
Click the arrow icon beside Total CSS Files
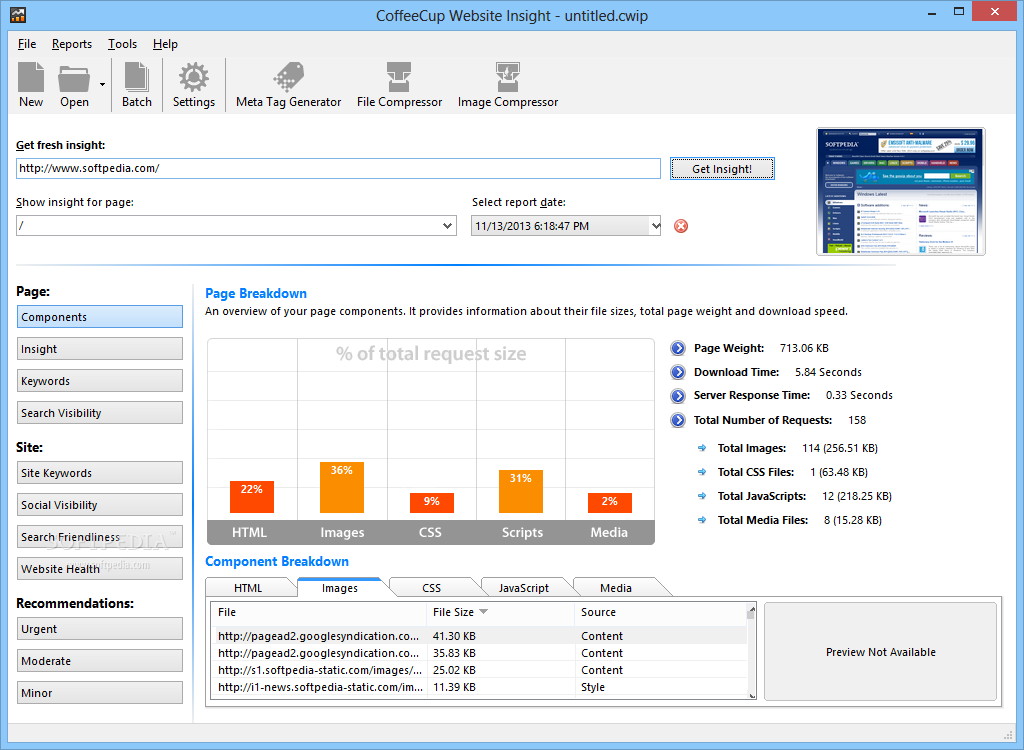[702, 472]
